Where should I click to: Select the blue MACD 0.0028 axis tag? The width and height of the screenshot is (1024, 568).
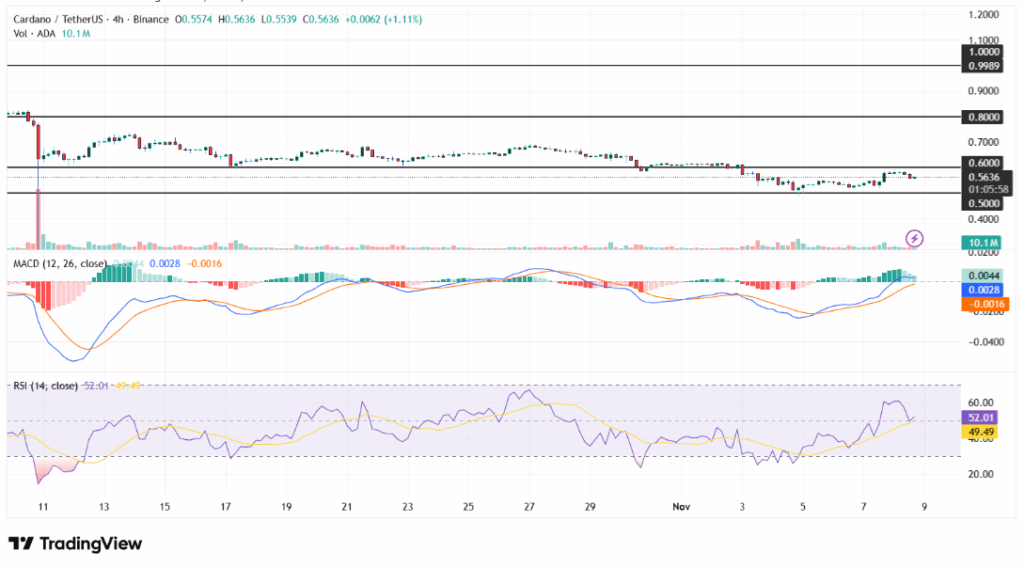982,288
